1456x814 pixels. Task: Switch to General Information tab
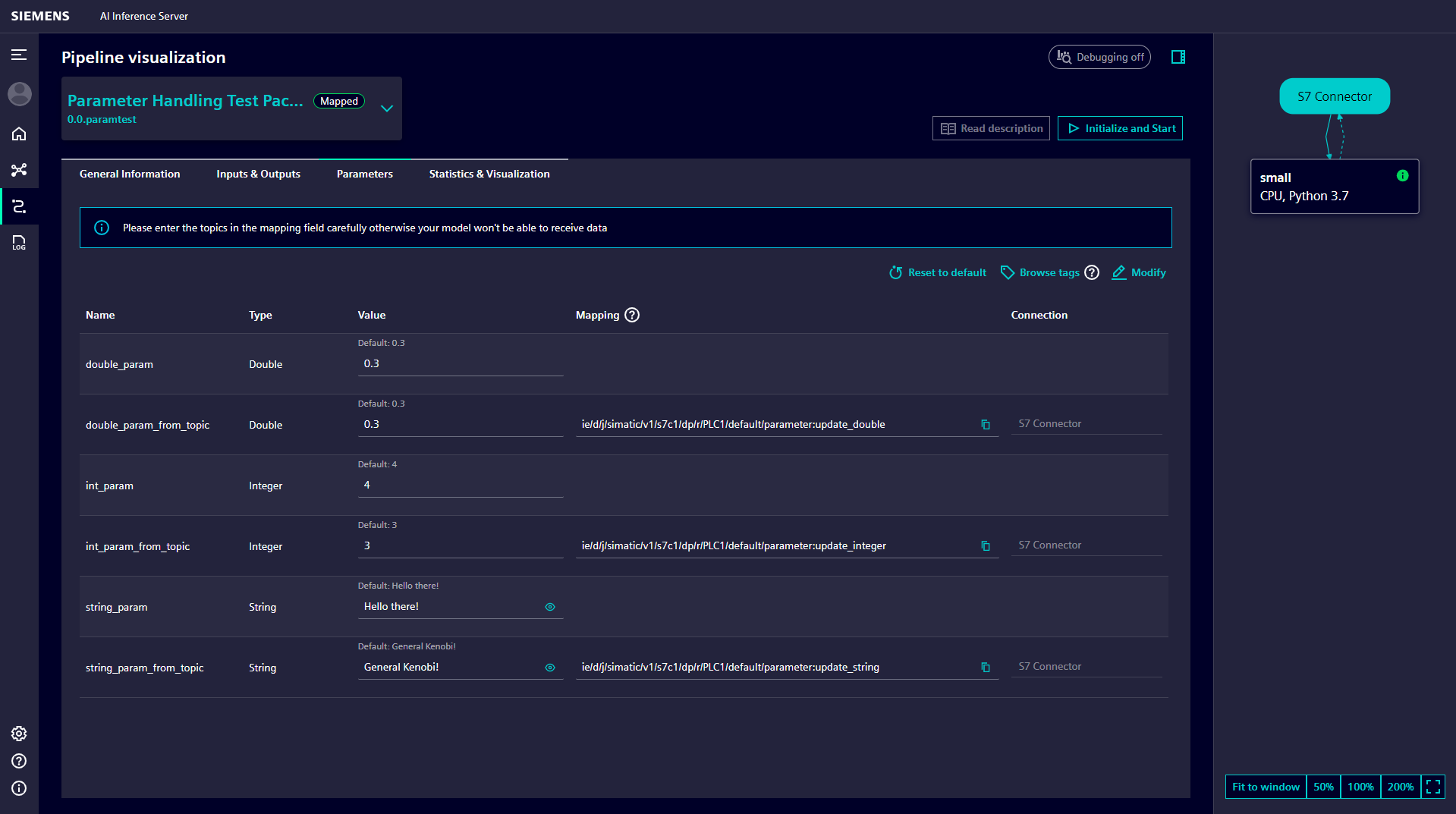coord(130,174)
